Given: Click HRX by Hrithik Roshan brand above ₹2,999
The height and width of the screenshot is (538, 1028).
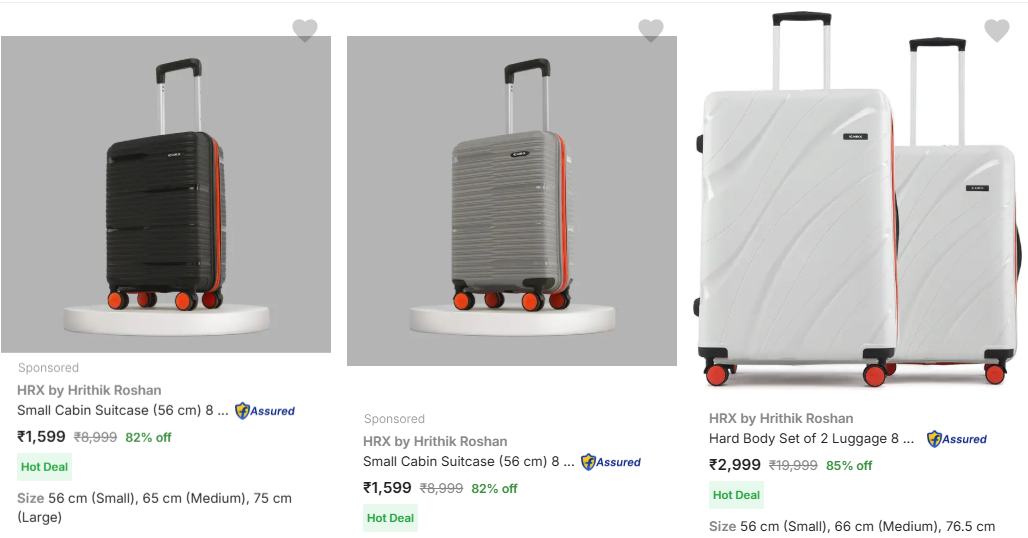Looking at the screenshot, I should click(781, 418).
